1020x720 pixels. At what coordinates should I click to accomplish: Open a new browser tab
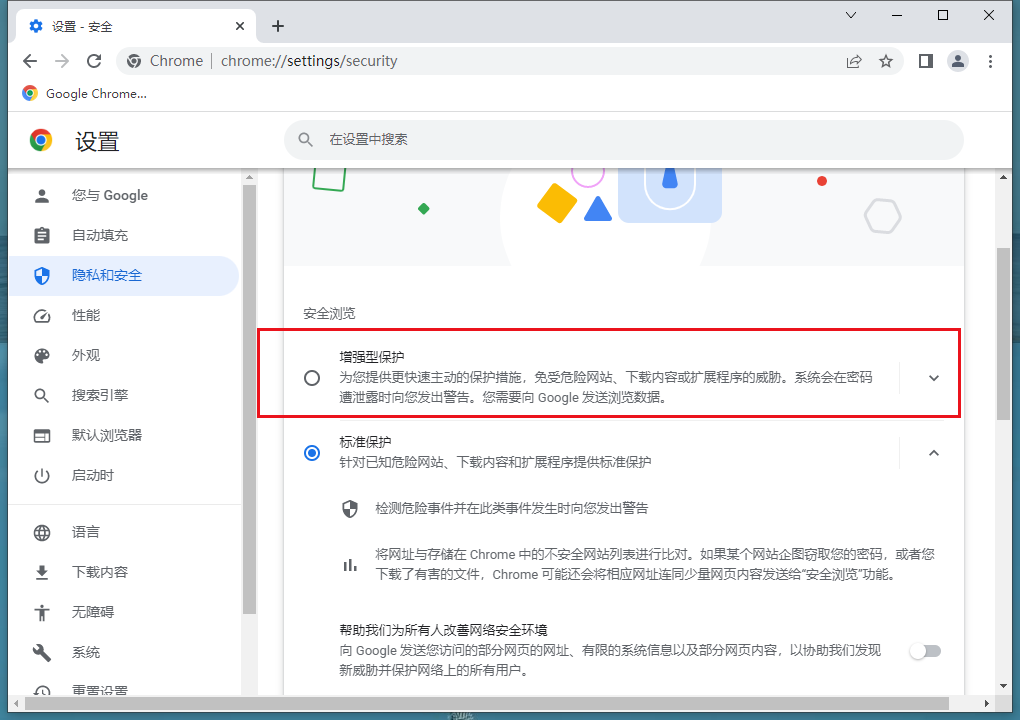[277, 26]
